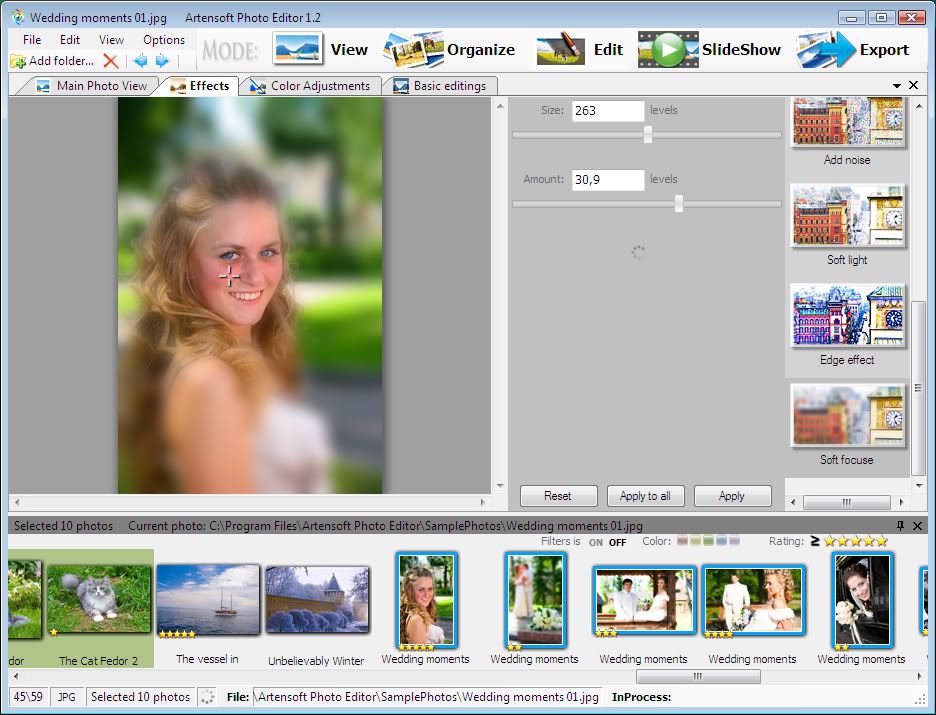Click the rating comparison operator selector
Screen dimensions: 936x715
(814, 541)
